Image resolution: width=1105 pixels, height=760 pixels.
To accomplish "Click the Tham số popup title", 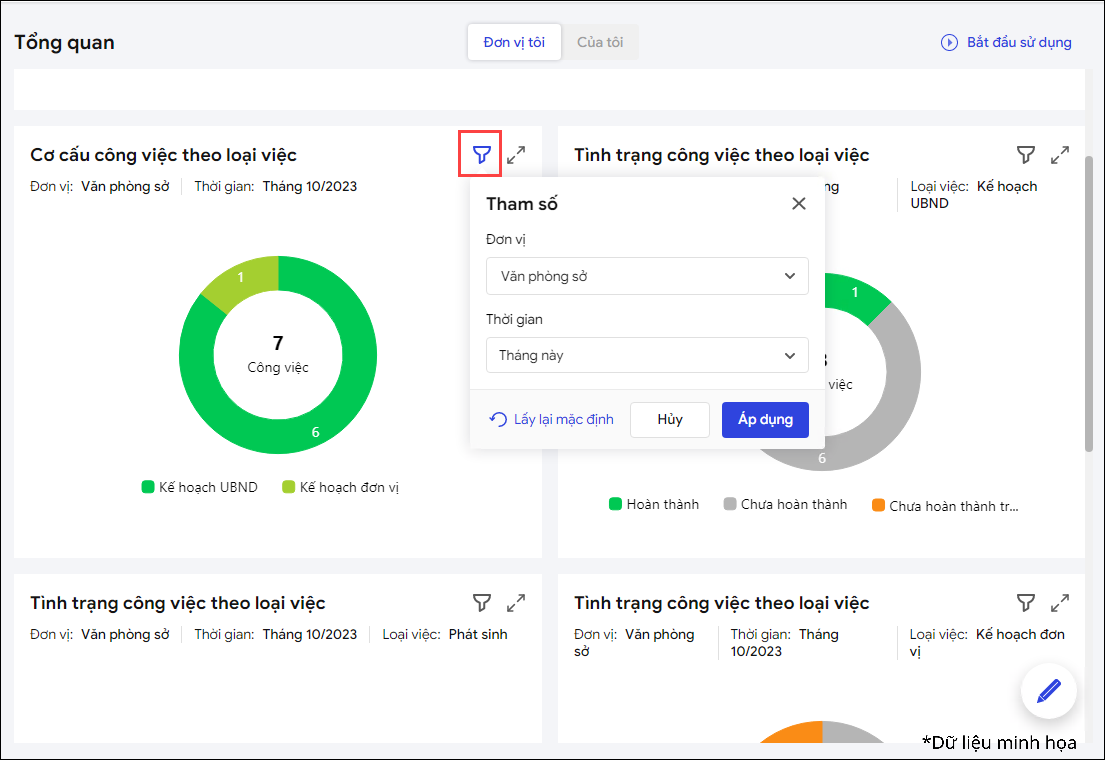I will pyautogui.click(x=521, y=204).
